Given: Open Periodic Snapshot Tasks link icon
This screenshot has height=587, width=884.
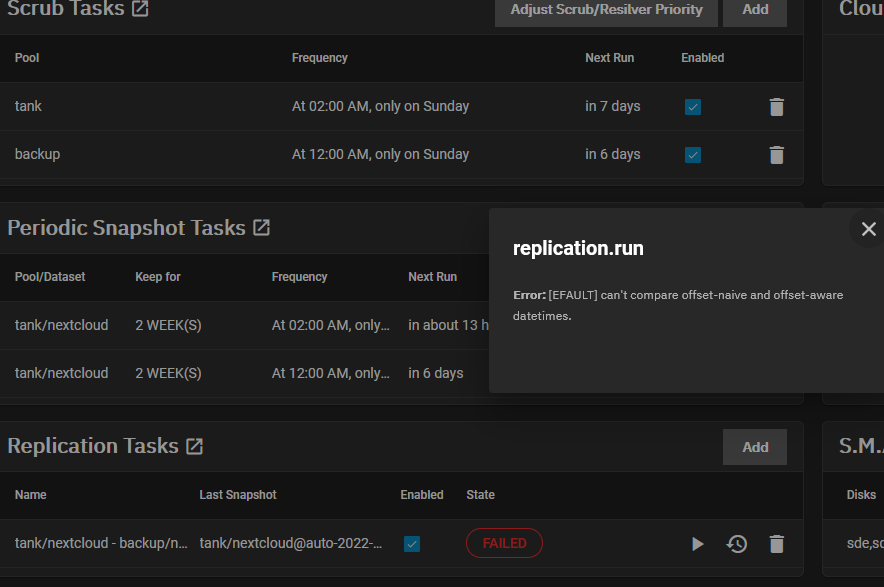Looking at the screenshot, I should [x=261, y=228].
